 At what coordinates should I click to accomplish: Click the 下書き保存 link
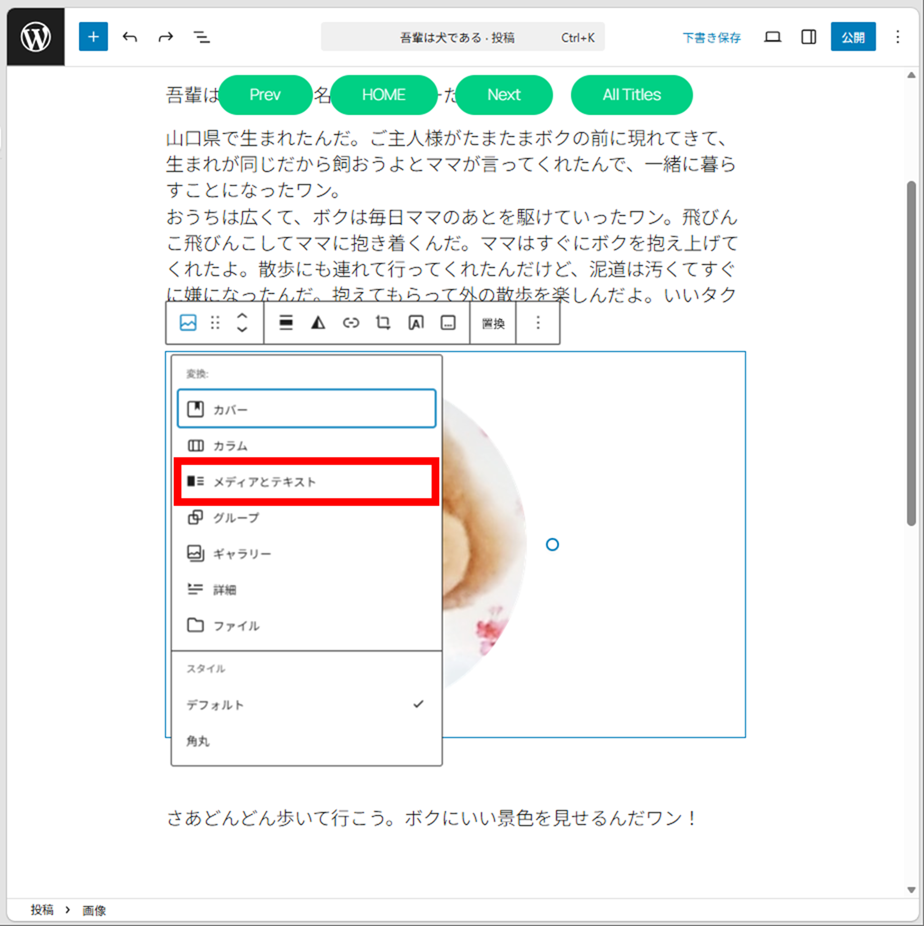(712, 38)
